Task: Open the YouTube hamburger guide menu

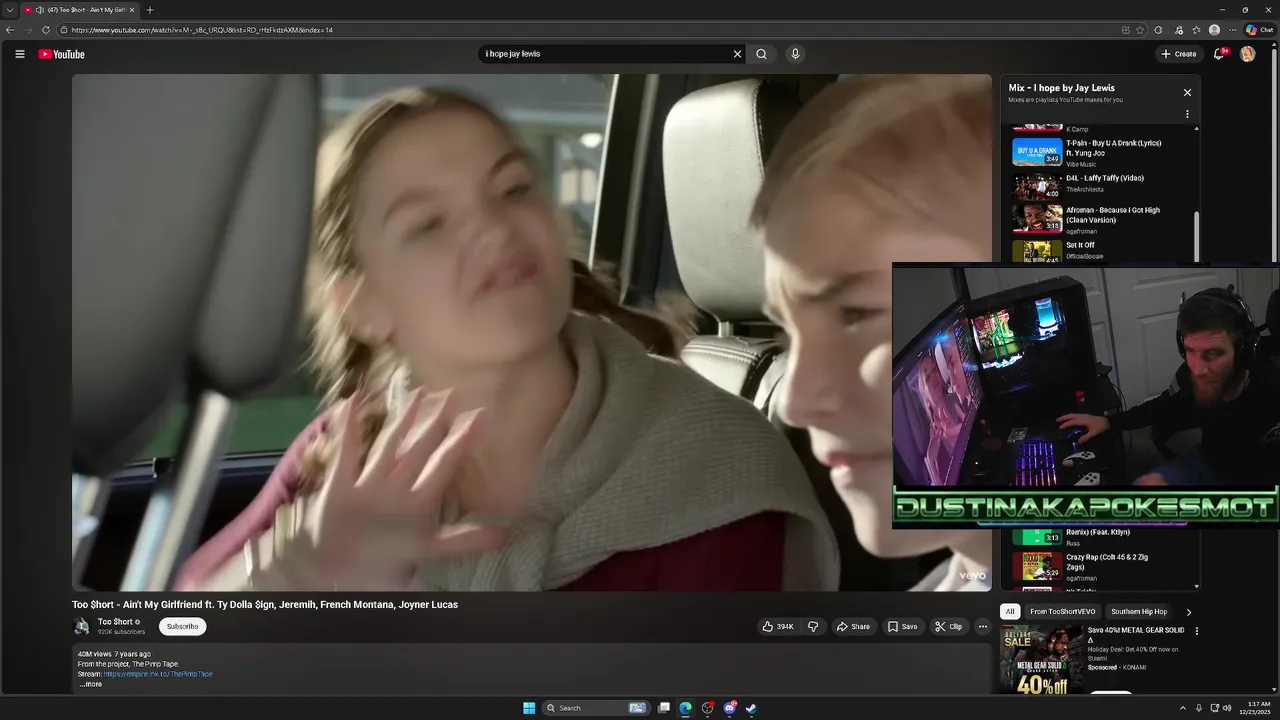Action: [19, 54]
